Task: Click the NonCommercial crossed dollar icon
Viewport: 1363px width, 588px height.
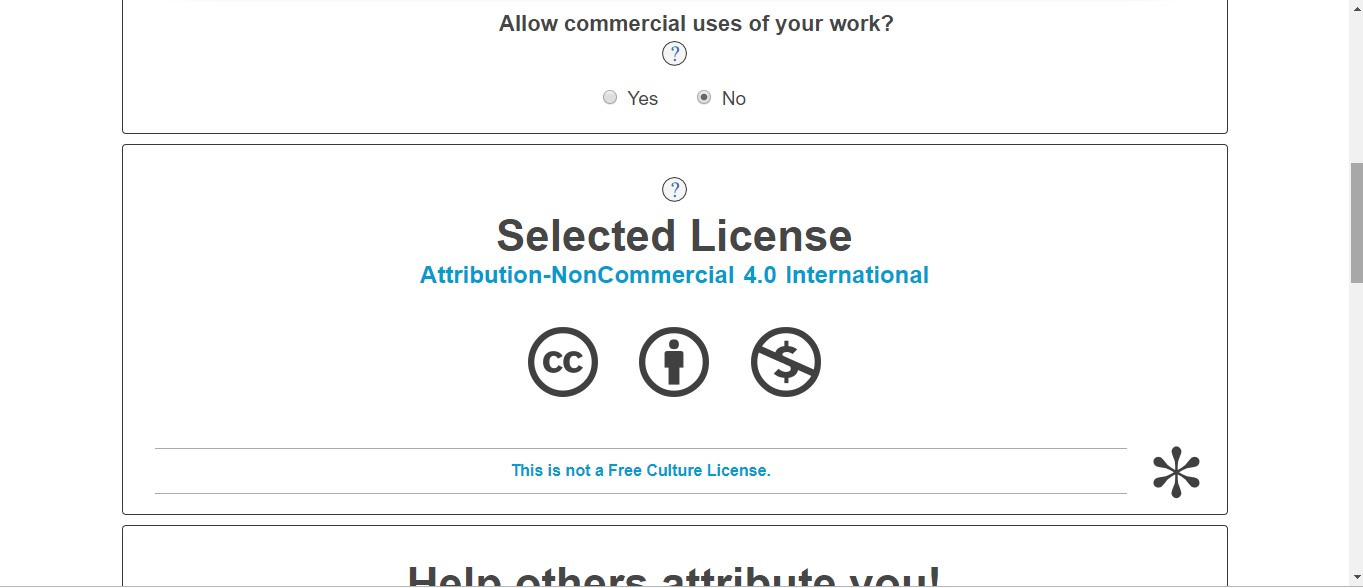Action: [x=786, y=362]
